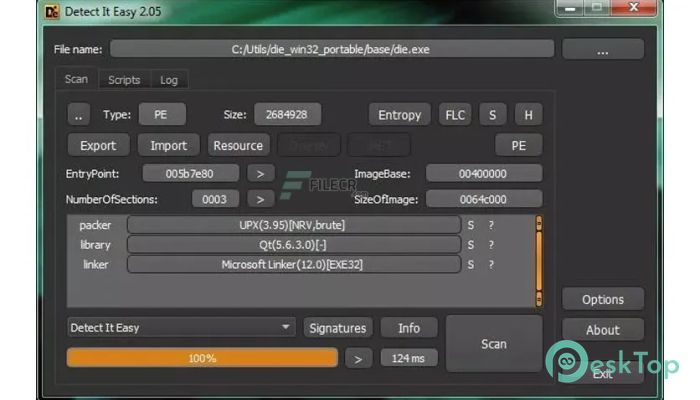Viewport: 700px width, 400px height.
Task: Open the Entropy view
Action: click(400, 115)
